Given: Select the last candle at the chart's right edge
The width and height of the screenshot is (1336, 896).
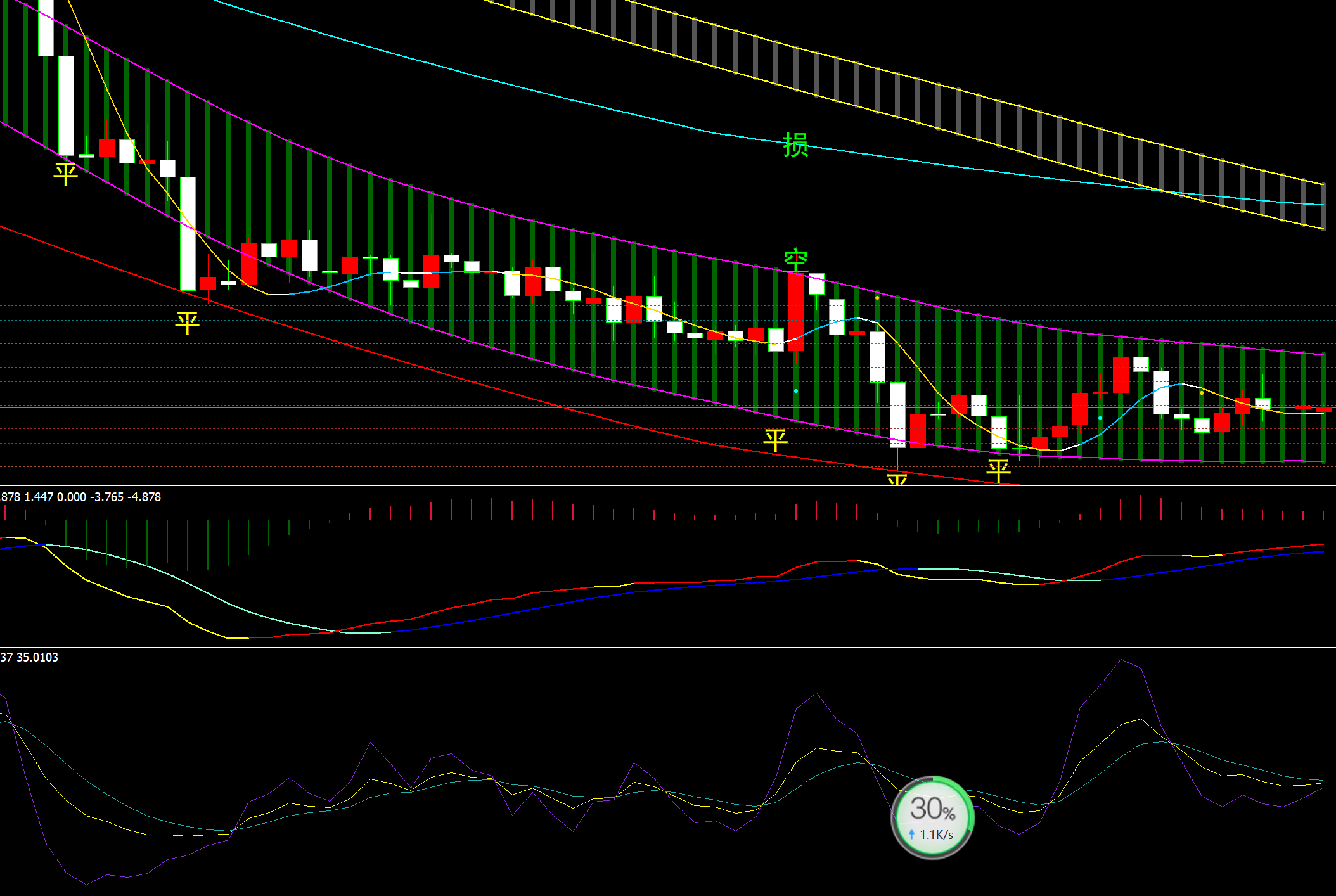Looking at the screenshot, I should (1323, 409).
